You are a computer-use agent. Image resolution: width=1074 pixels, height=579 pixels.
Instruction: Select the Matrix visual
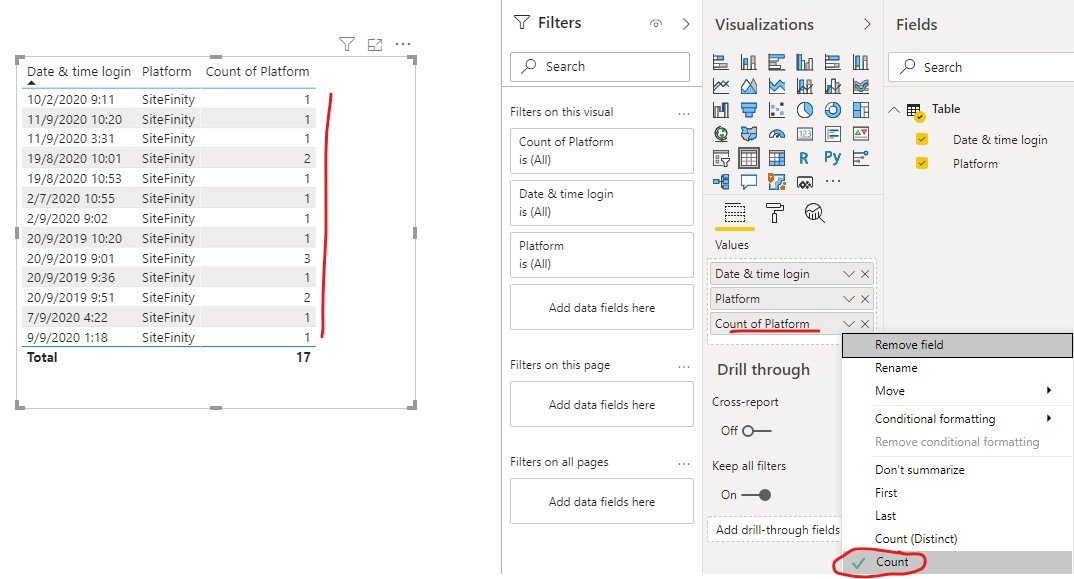pos(776,158)
